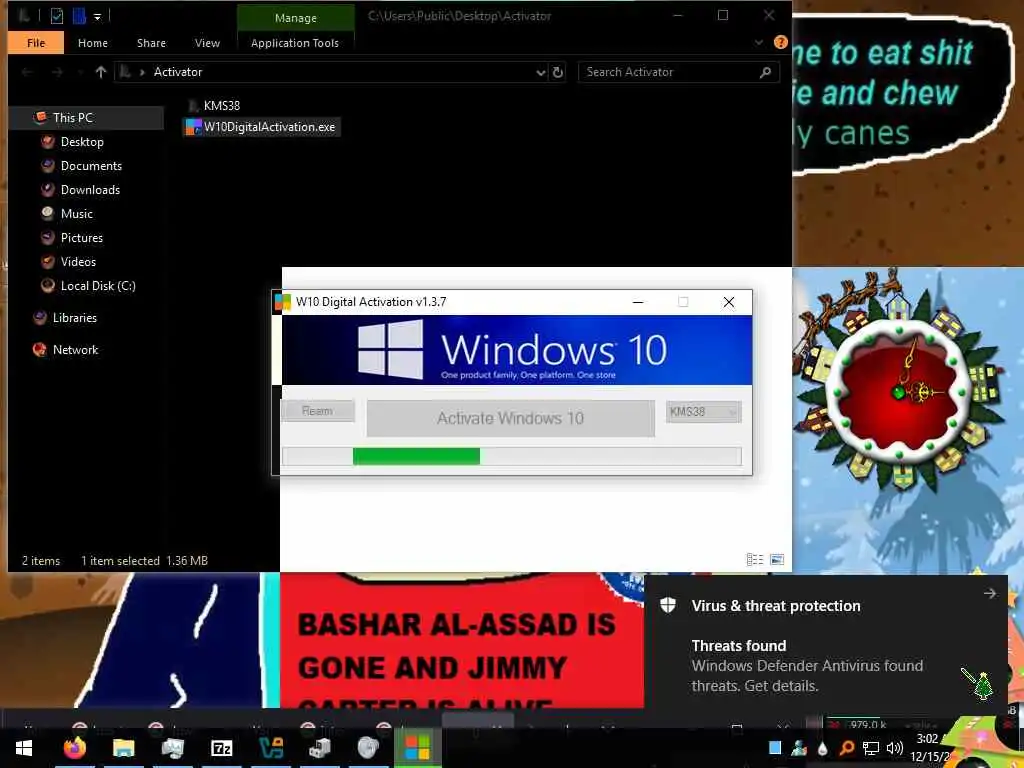Select Network in navigation pane
Screen dimensions: 1024x768
pyautogui.click(x=75, y=350)
